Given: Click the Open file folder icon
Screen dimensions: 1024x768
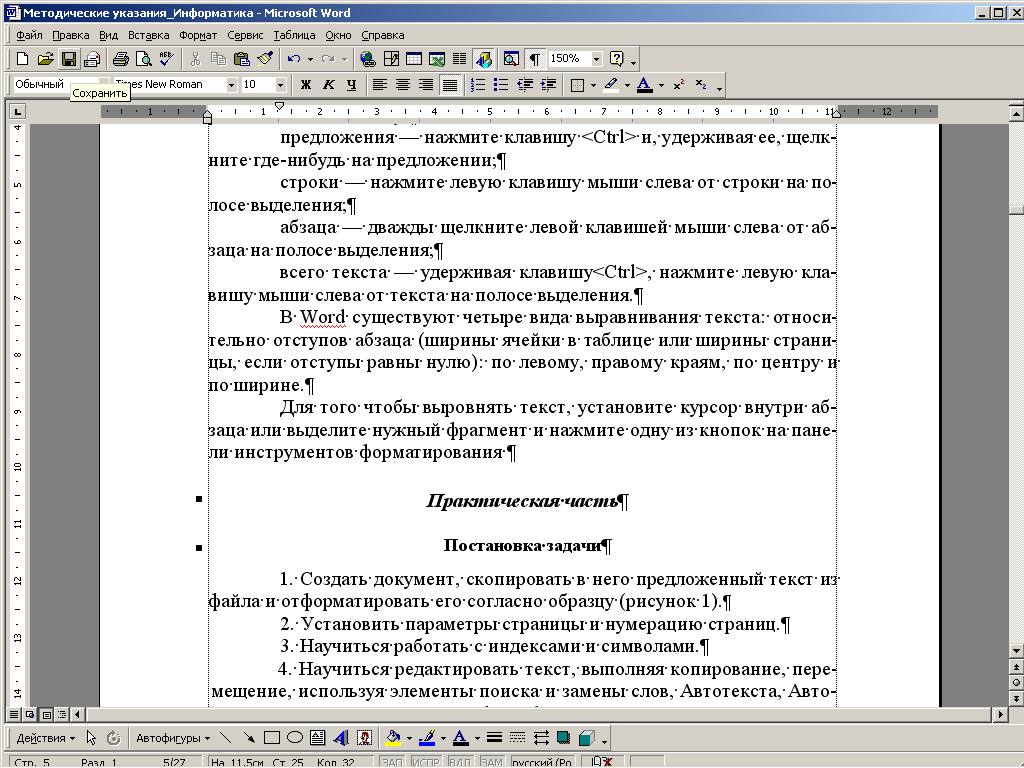Looking at the screenshot, I should (45, 59).
